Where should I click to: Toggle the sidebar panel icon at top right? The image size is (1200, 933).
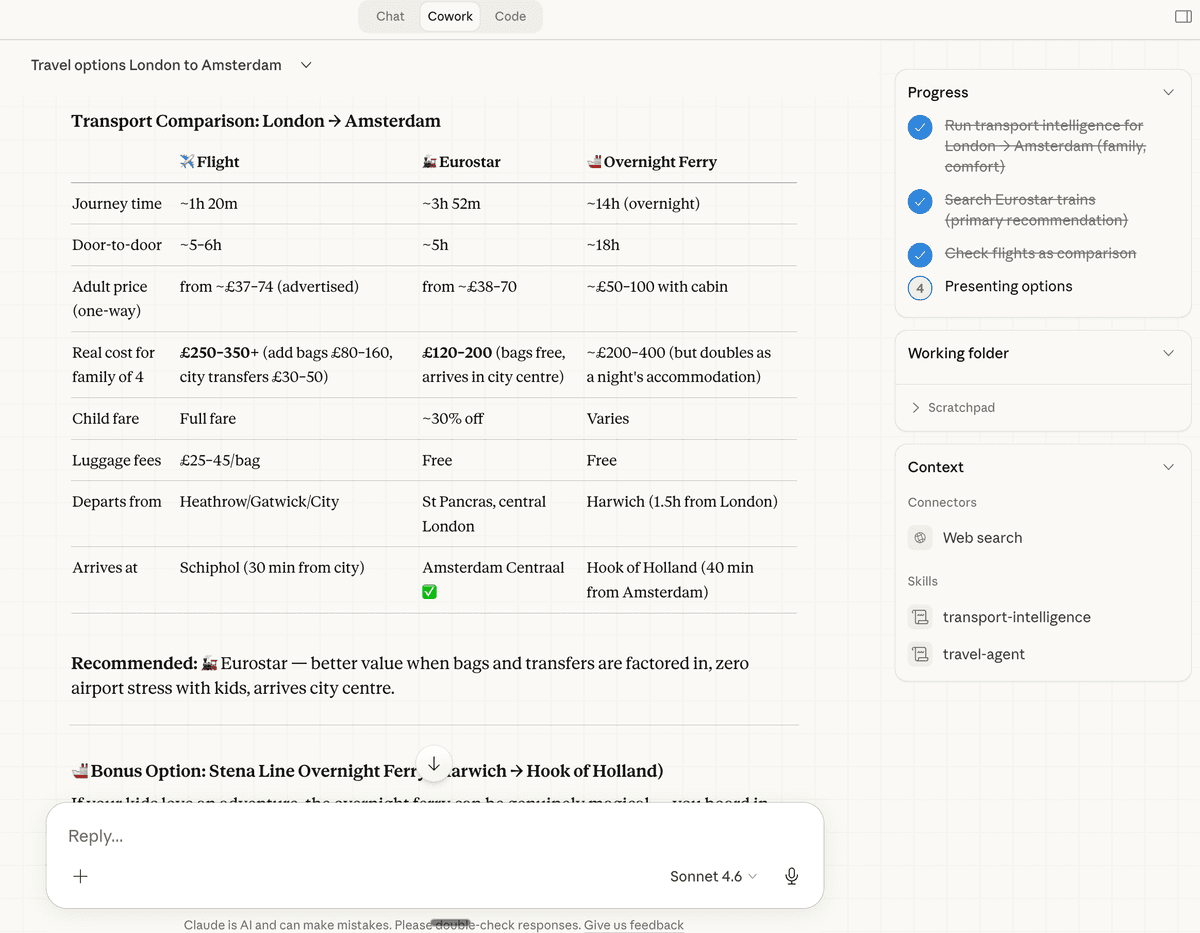[x=1183, y=17]
